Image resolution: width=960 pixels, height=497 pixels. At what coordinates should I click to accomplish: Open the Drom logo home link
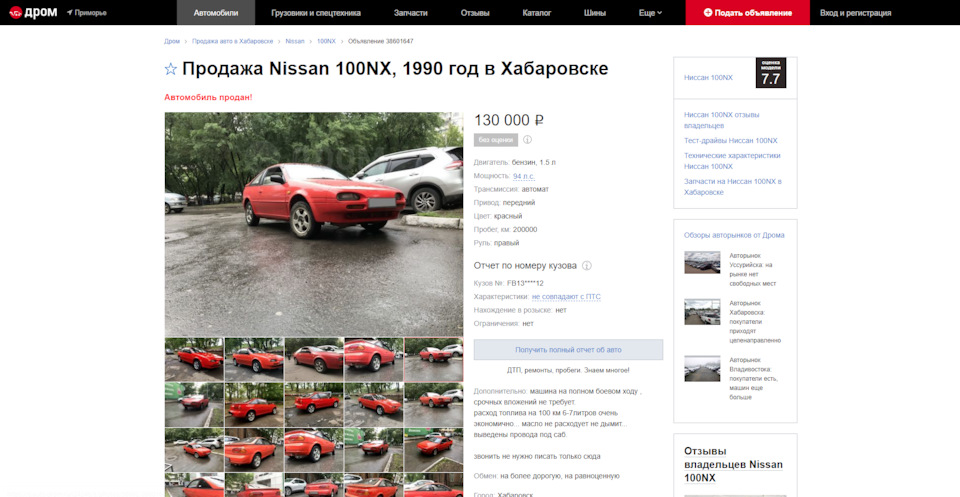[x=33, y=12]
